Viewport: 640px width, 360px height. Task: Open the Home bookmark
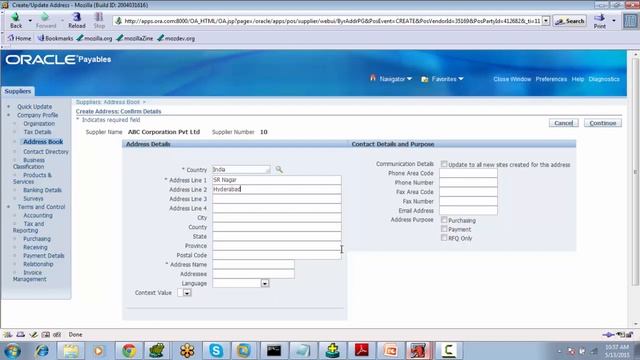pos(19,38)
